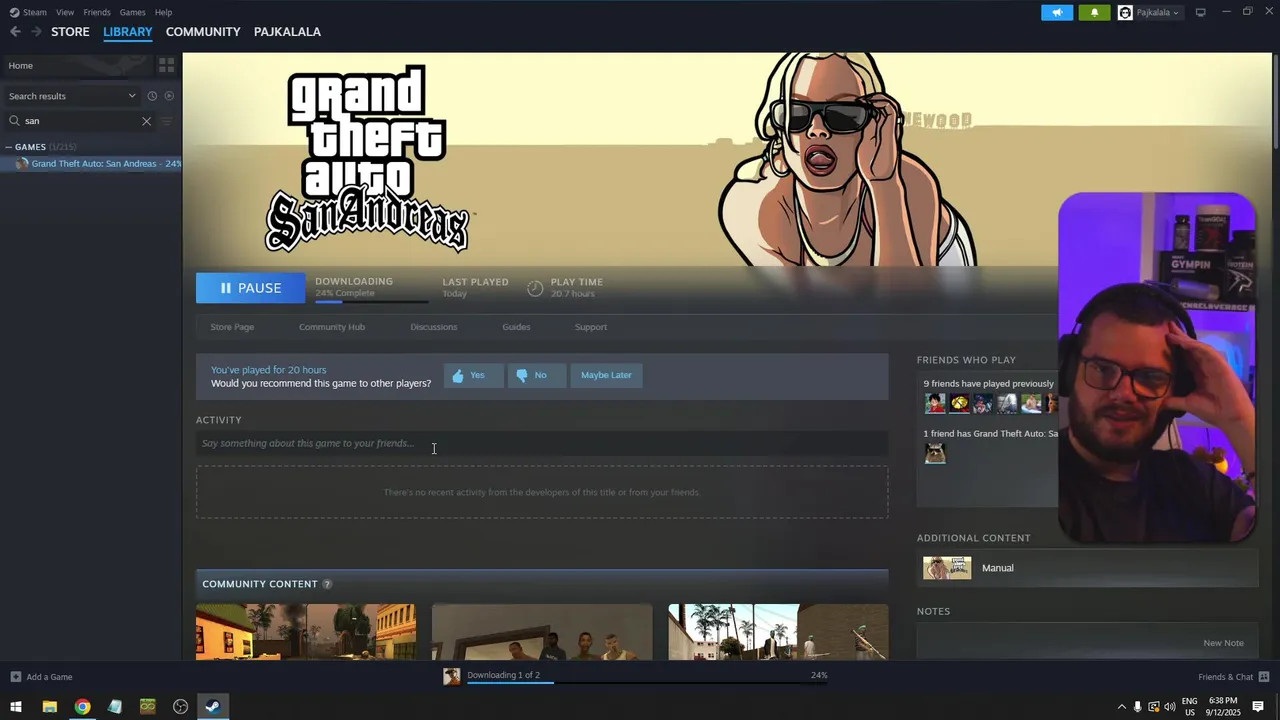Go back with the navigation back arrow

tap(15, 32)
